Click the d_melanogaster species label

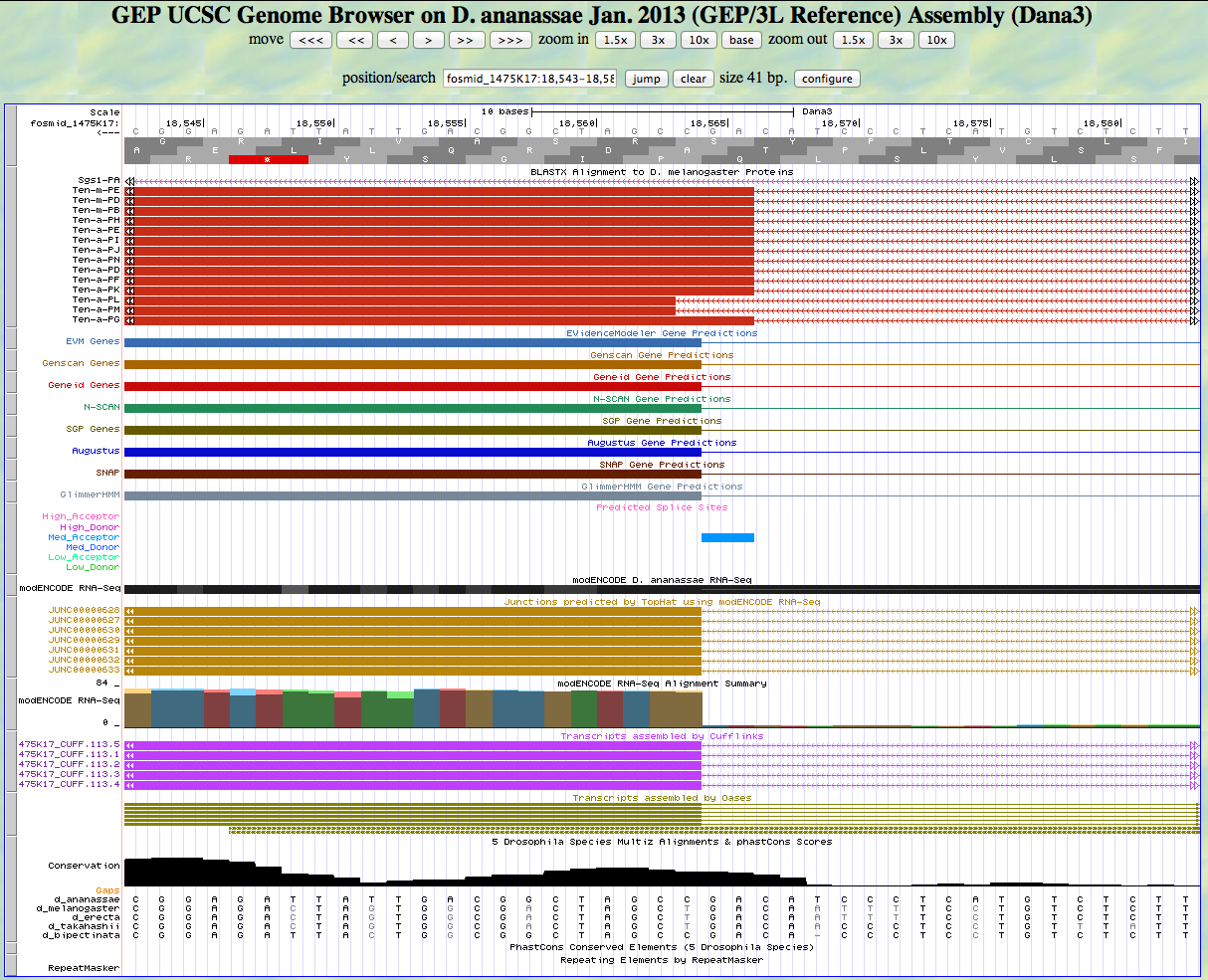point(78,908)
